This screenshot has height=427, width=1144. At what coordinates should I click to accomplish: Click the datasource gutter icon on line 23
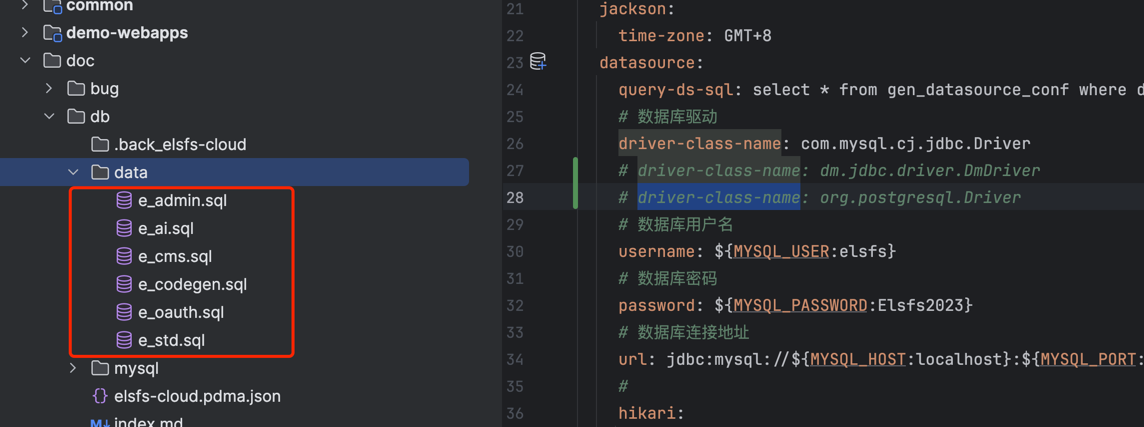[538, 62]
